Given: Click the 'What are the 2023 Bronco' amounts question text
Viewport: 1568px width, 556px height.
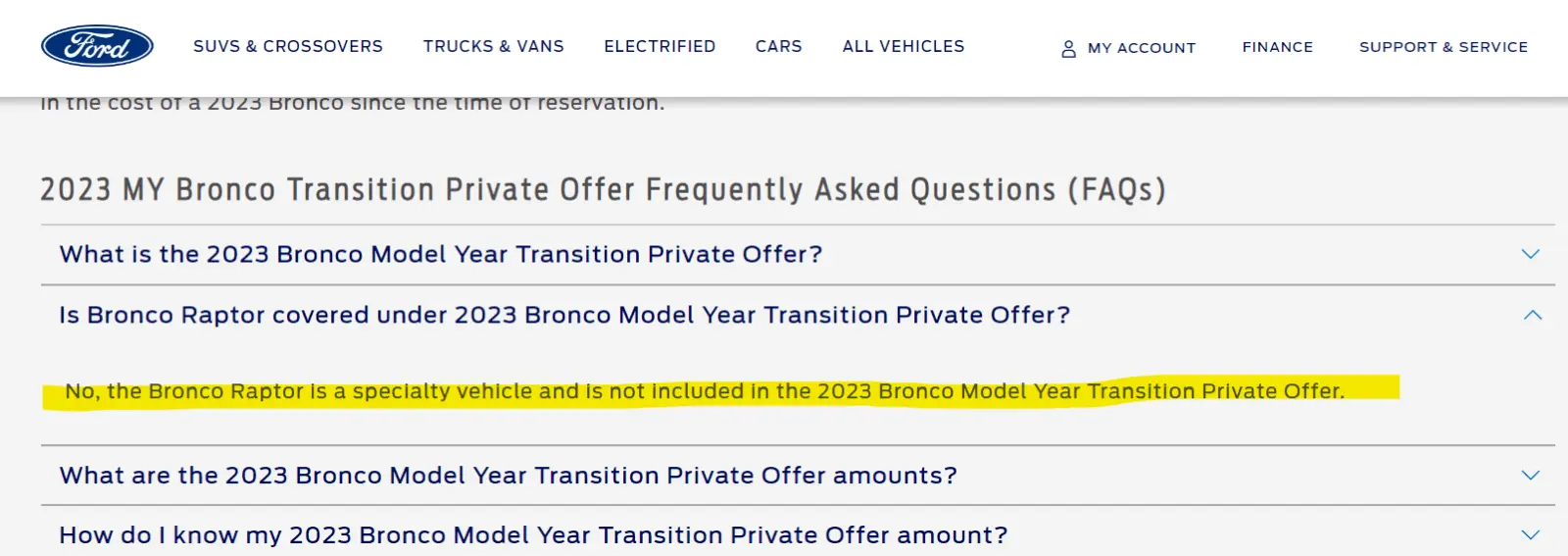Looking at the screenshot, I should click(509, 476).
